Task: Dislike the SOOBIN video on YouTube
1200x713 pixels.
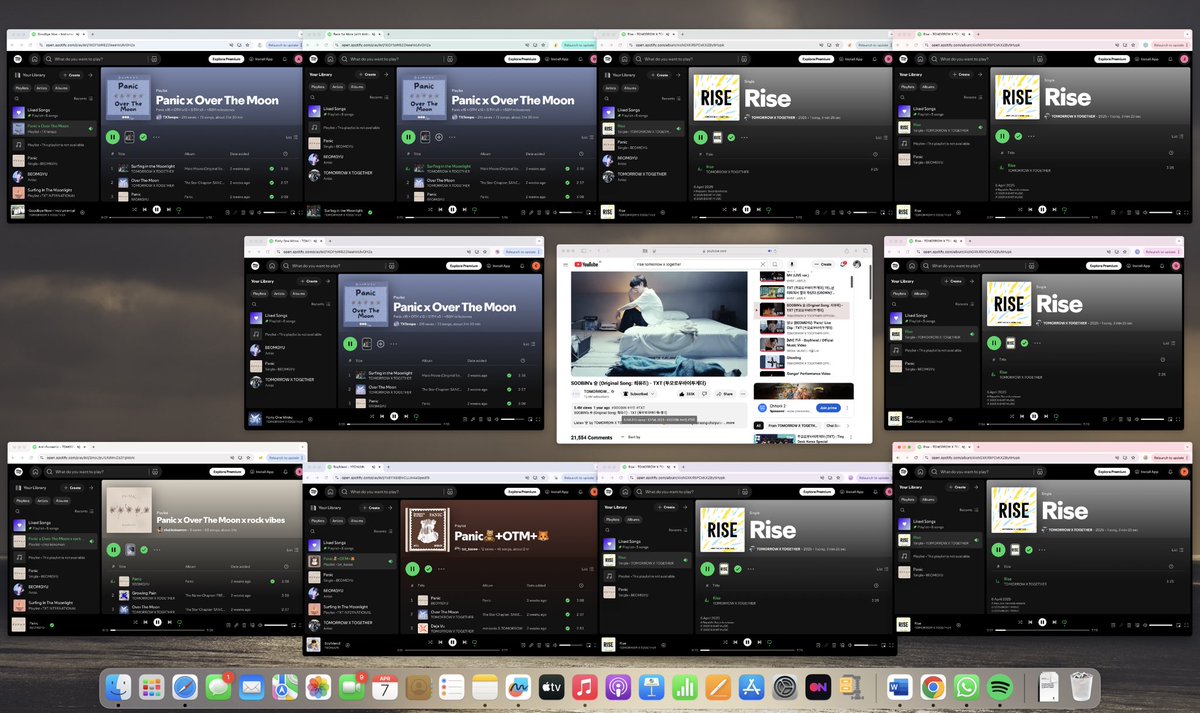Action: 704,394
